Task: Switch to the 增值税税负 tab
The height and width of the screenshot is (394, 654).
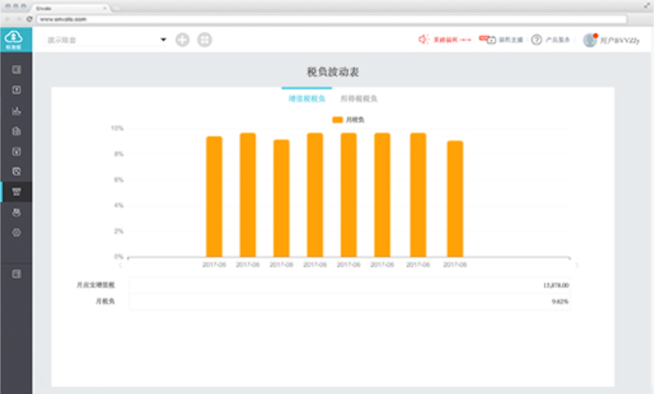Action: coord(307,98)
